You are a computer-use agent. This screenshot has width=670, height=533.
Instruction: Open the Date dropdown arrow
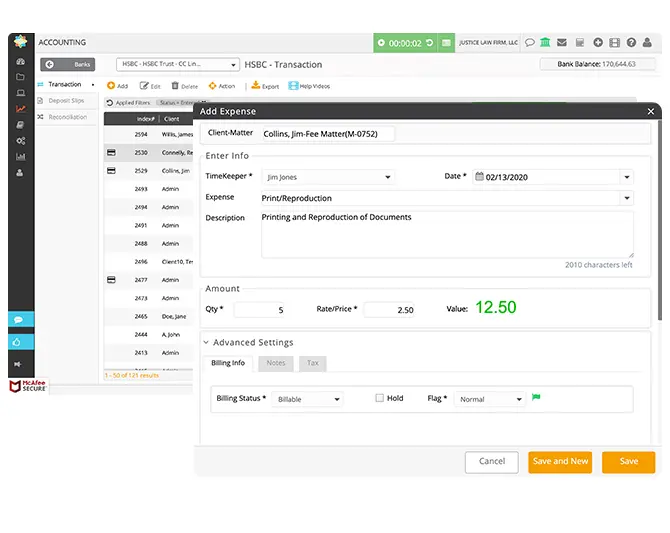tap(627, 177)
